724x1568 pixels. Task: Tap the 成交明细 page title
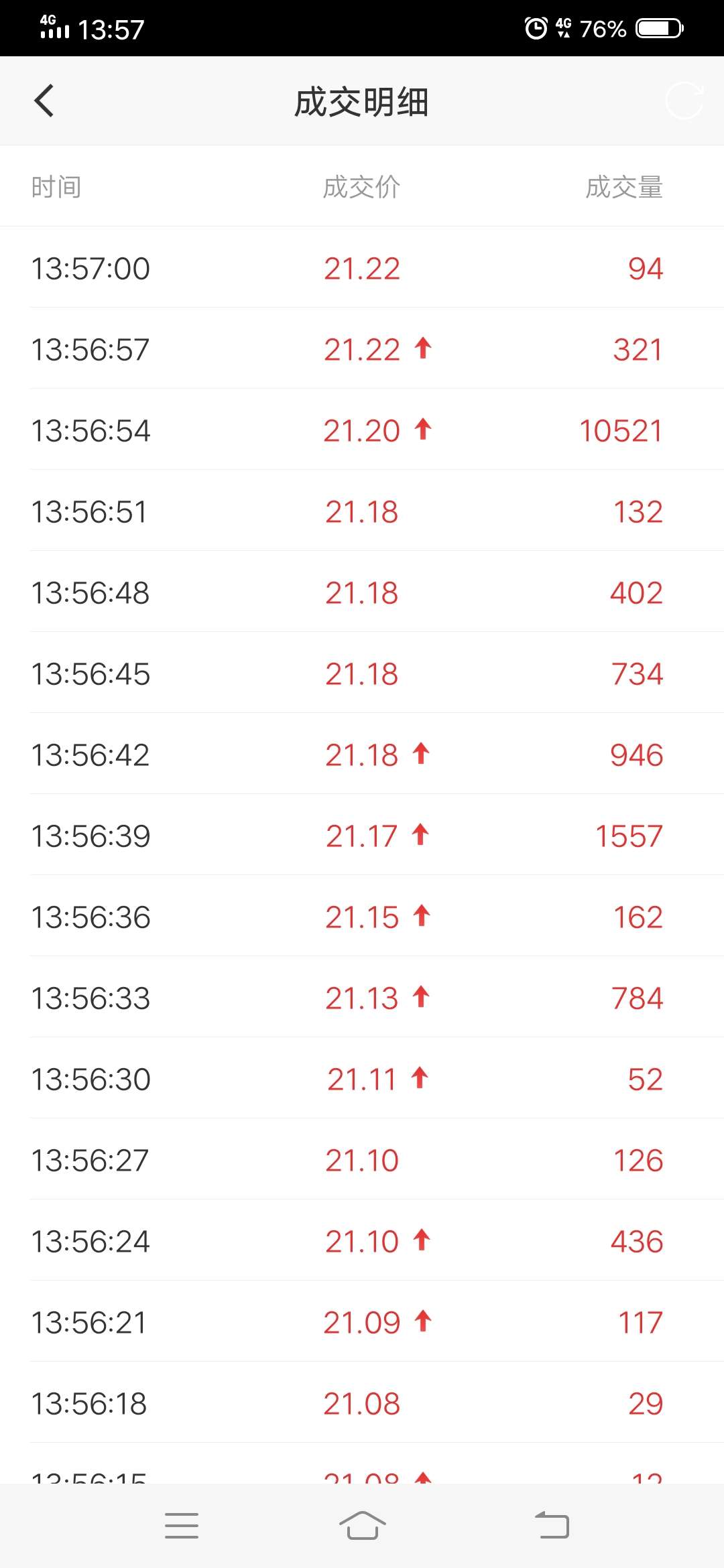361,103
